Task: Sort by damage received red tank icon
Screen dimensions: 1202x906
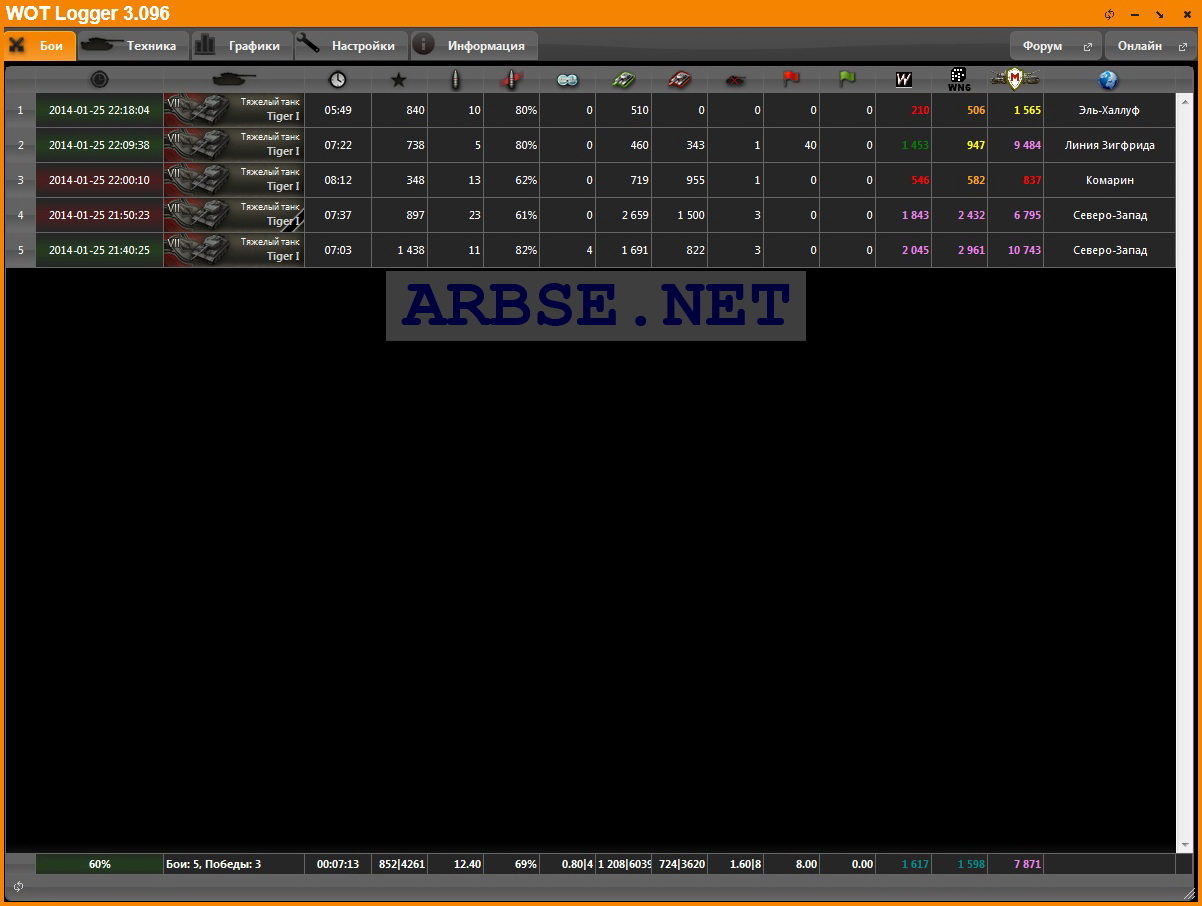Action: (680, 79)
